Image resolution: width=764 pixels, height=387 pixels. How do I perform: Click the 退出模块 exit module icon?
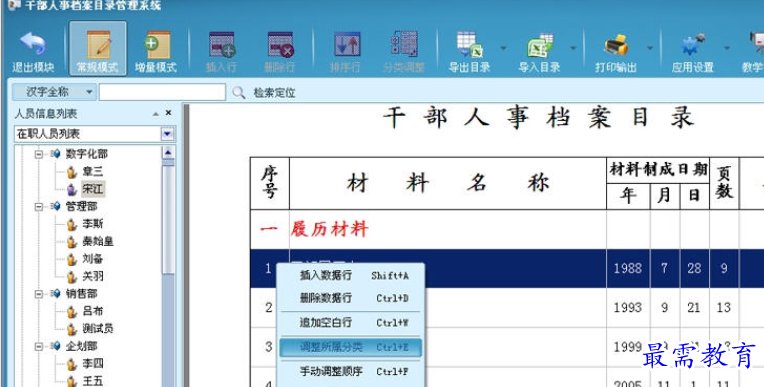(x=33, y=44)
